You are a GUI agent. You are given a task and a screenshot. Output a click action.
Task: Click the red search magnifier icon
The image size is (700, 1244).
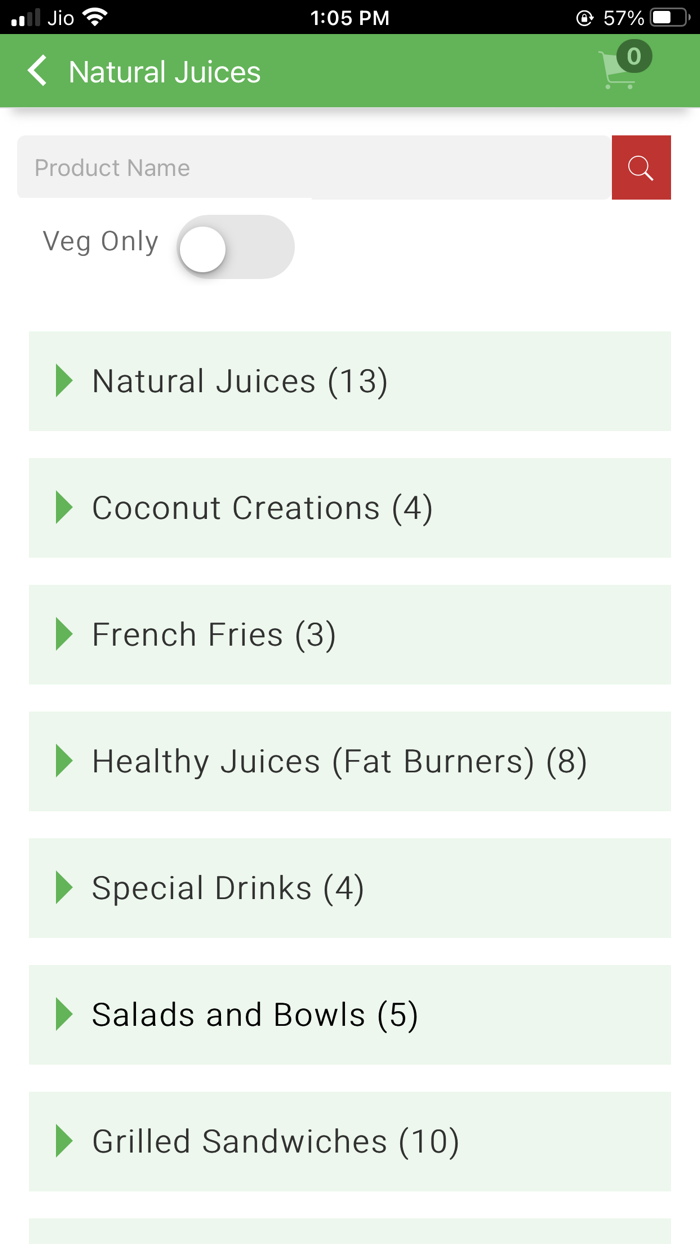coord(641,167)
